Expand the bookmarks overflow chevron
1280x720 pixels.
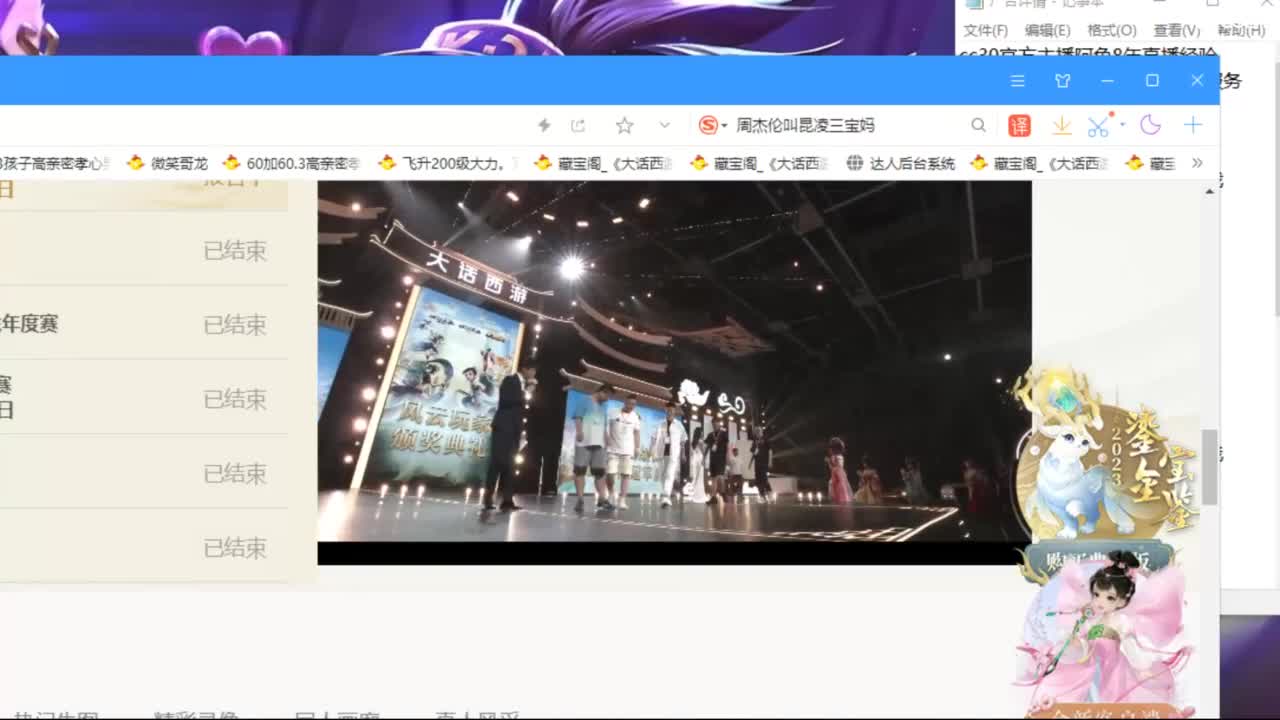1197,163
